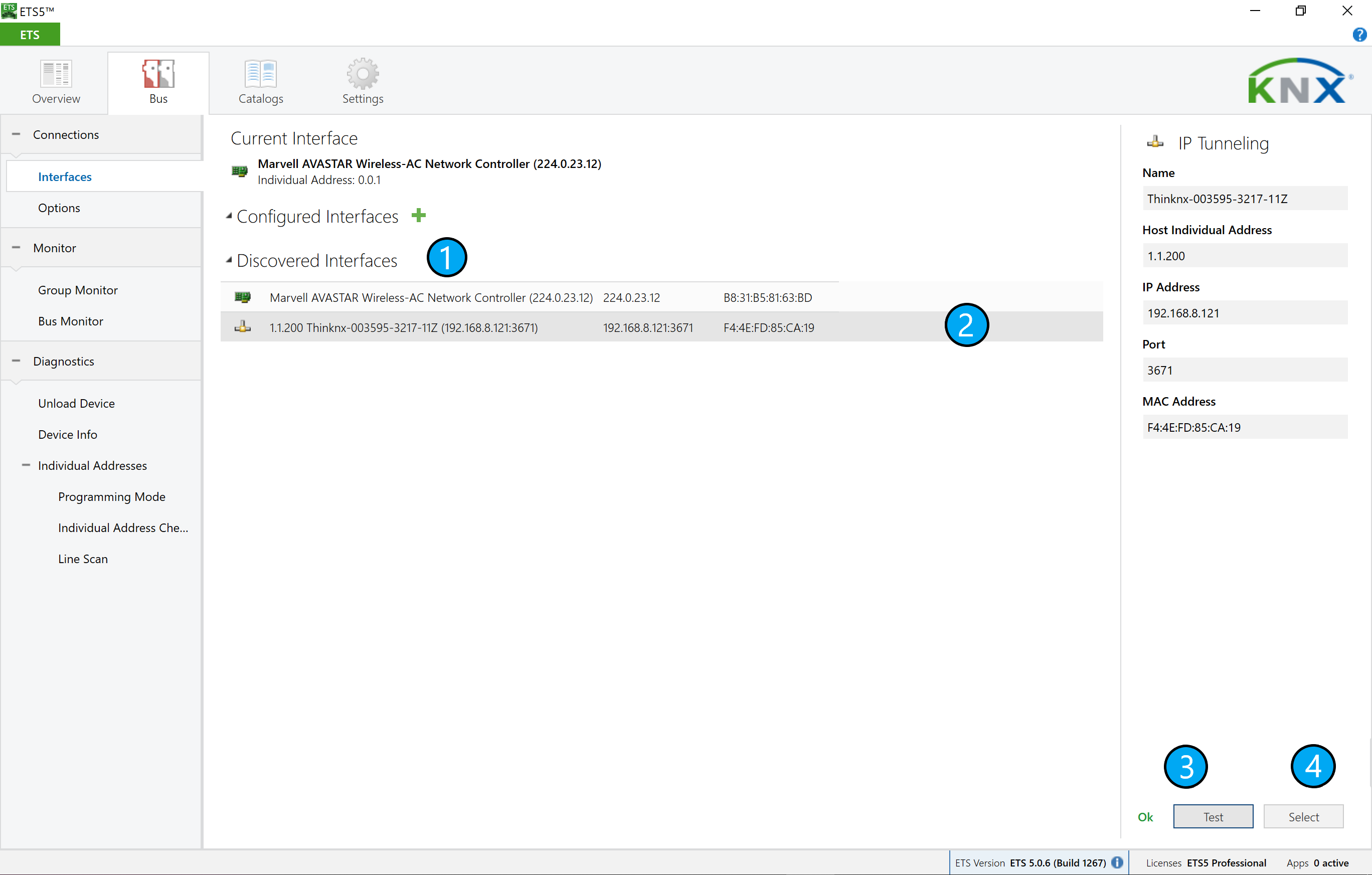The width and height of the screenshot is (1372, 875).
Task: Open the Overview tab icon
Action: coord(56,74)
